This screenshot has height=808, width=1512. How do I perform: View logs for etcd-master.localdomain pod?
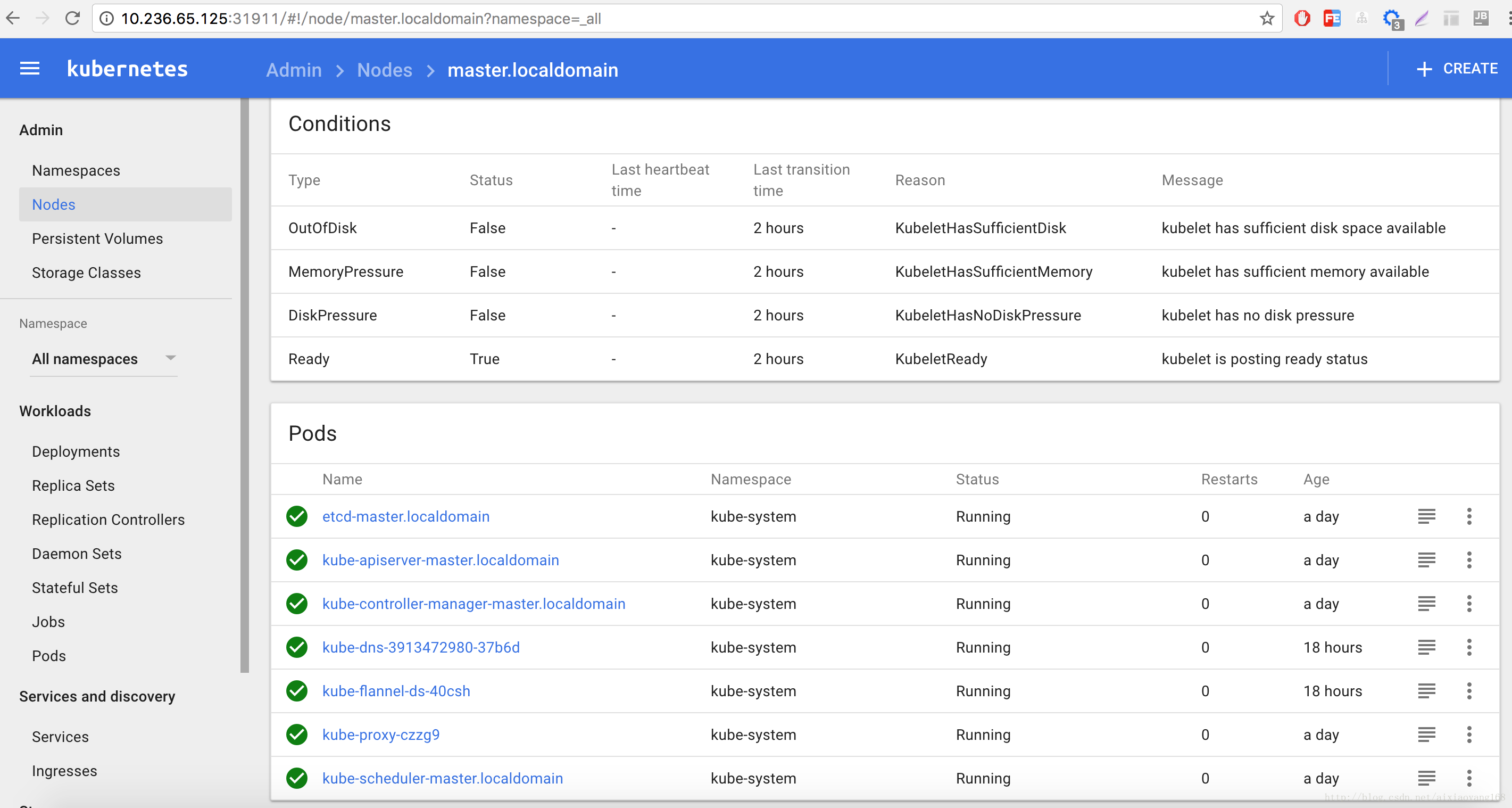[1427, 516]
